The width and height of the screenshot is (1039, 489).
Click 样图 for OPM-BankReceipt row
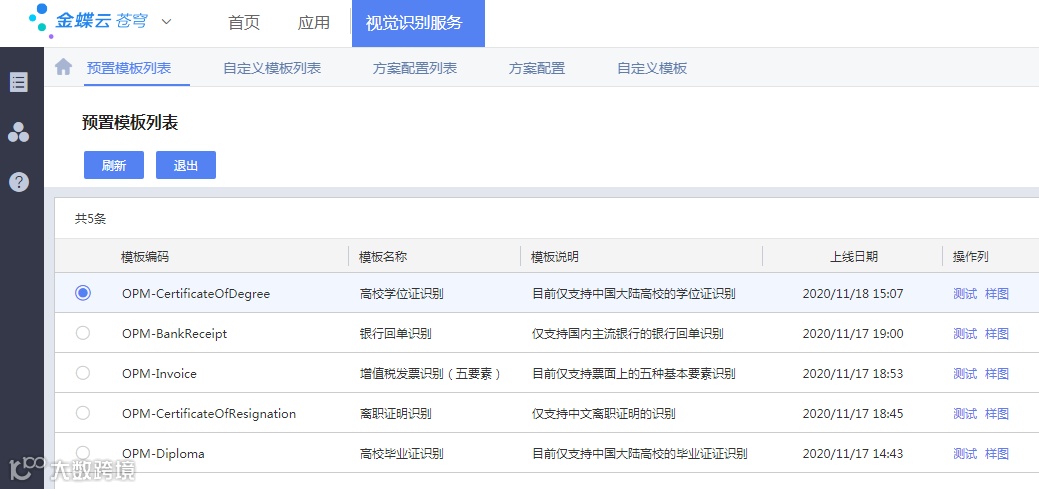point(997,334)
